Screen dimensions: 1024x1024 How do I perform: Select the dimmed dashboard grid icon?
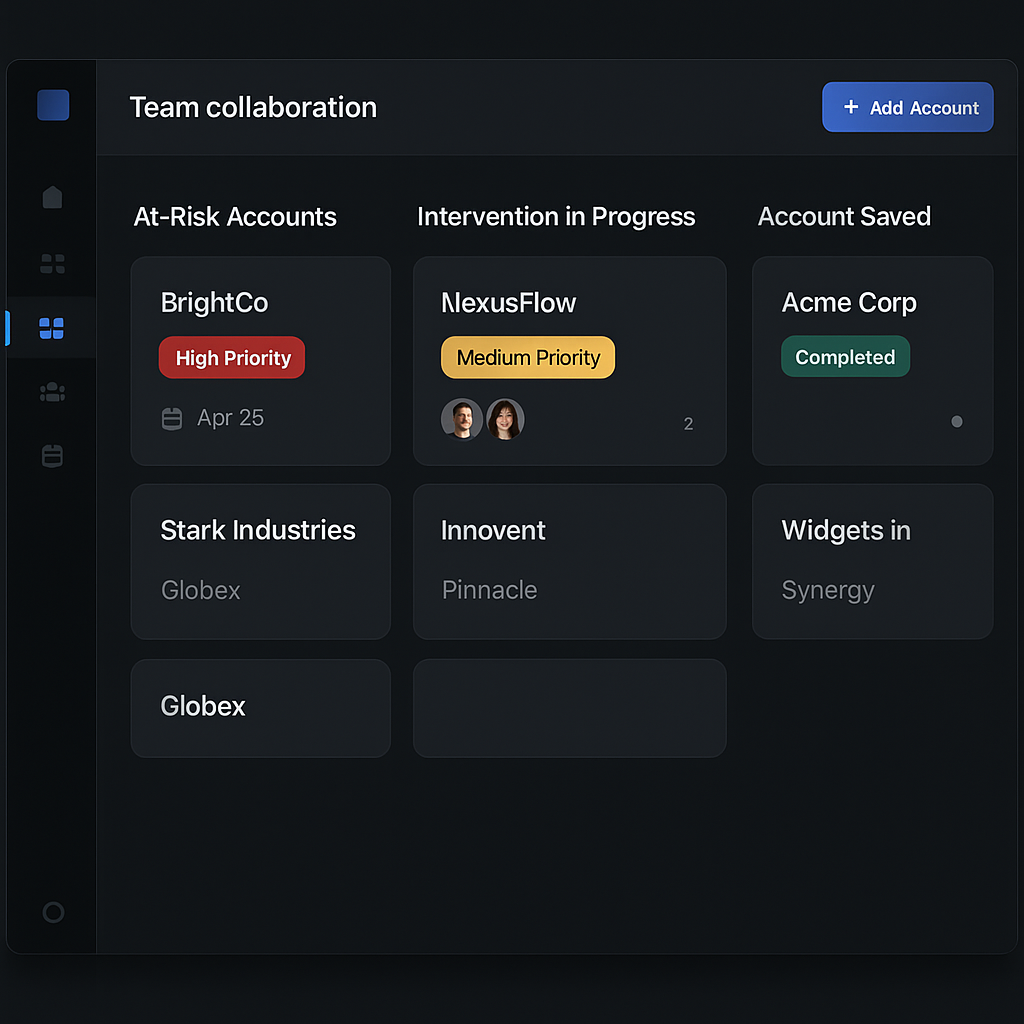pyautogui.click(x=52, y=264)
